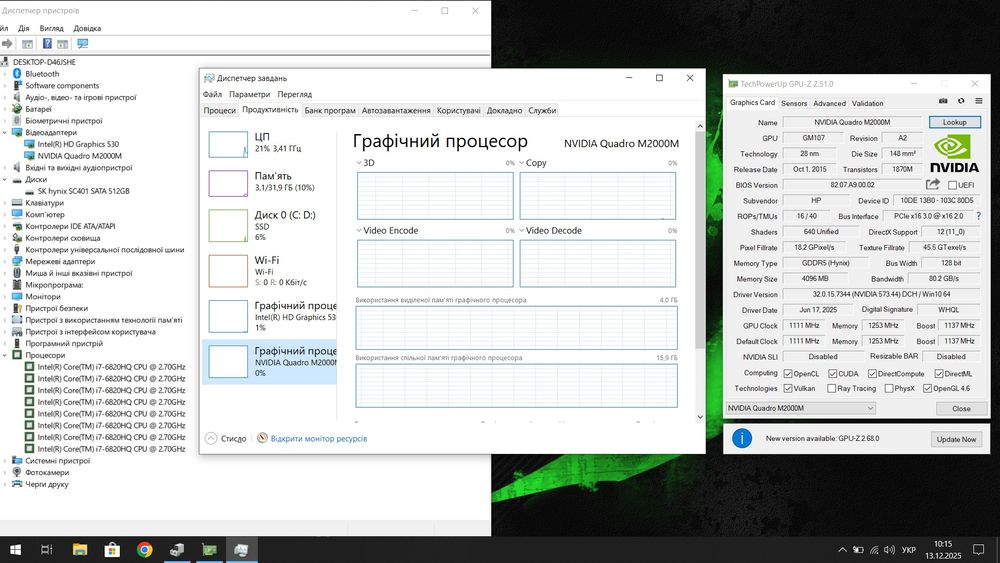Viewport: 1000px width, 563px height.
Task: Click the Wi-Fi network tray icon
Action: [874, 550]
